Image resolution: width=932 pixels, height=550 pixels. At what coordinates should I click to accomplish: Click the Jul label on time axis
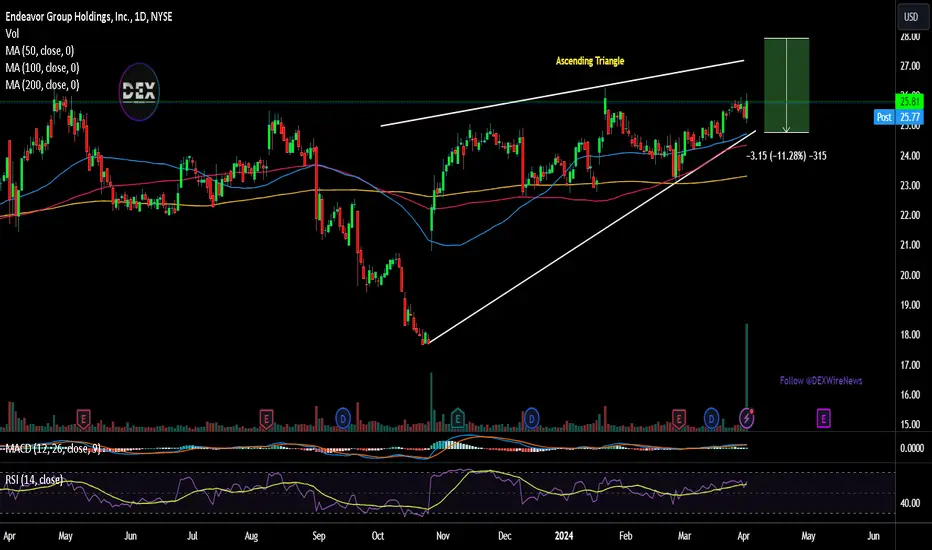pos(192,536)
